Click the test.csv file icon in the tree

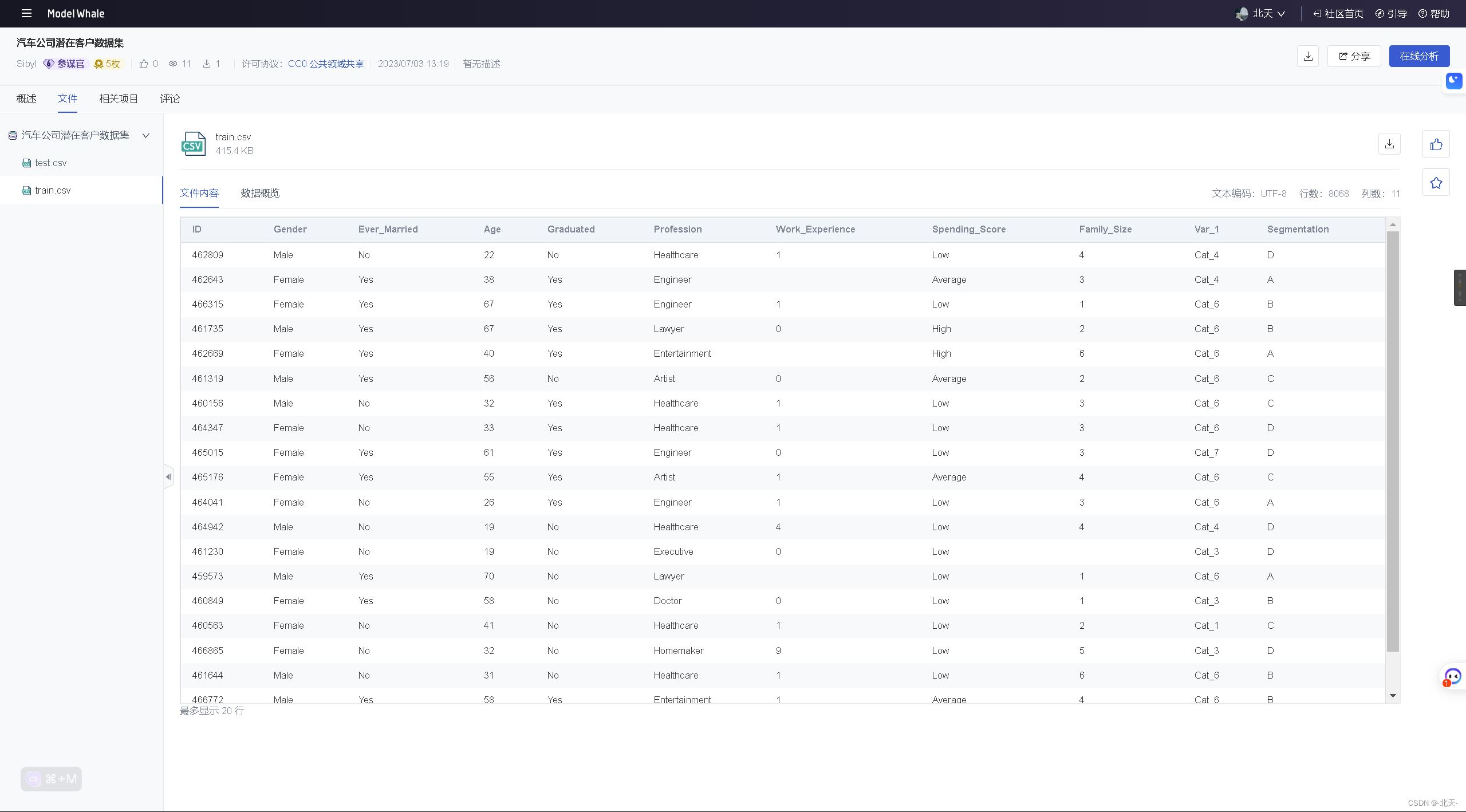[x=26, y=163]
